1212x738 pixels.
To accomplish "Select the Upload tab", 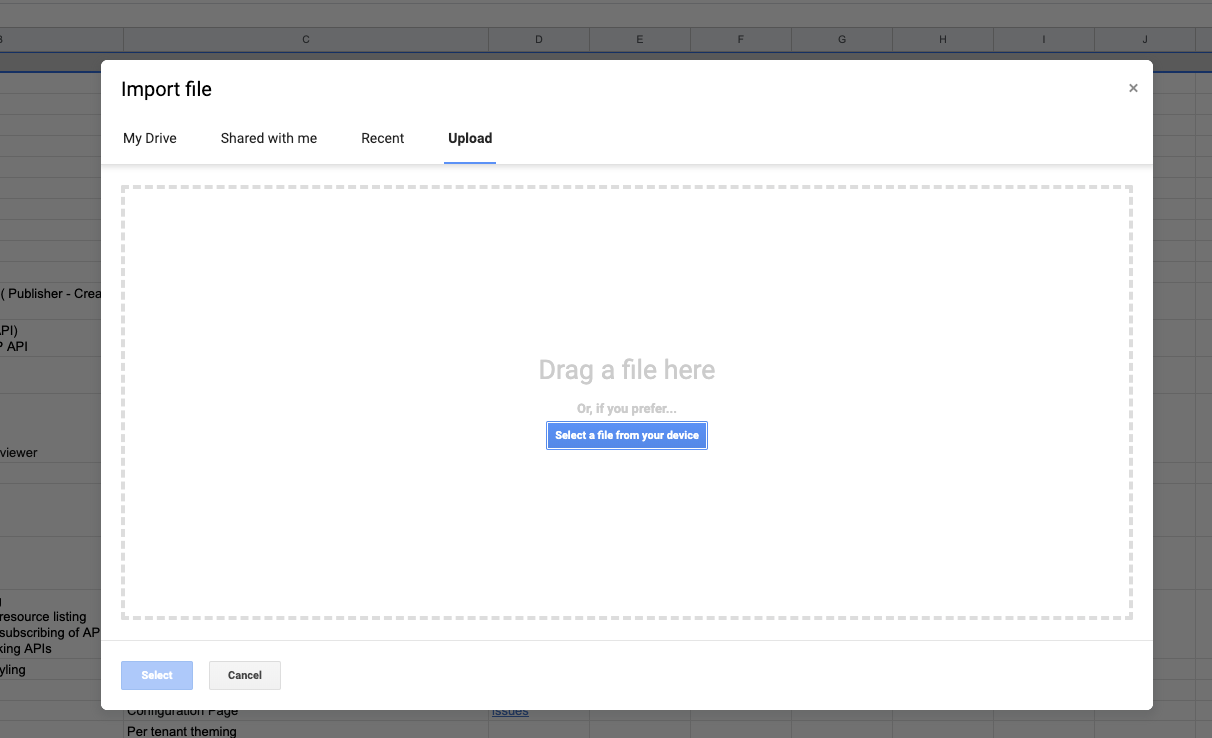I will pyautogui.click(x=470, y=138).
